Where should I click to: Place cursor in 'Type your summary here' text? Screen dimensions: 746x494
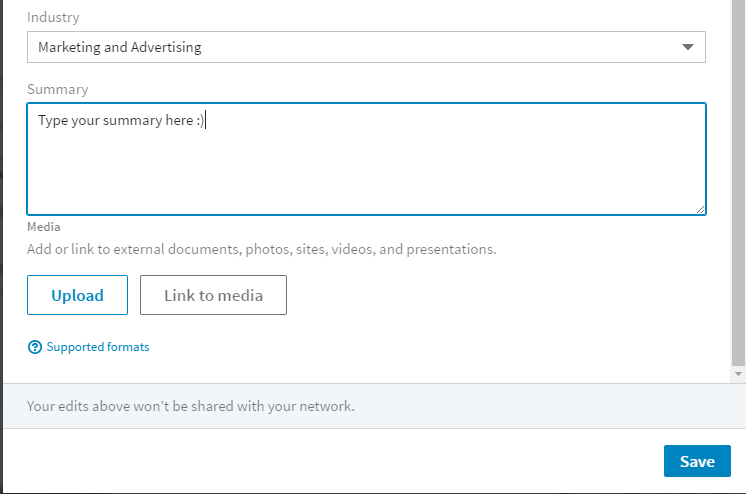116,120
